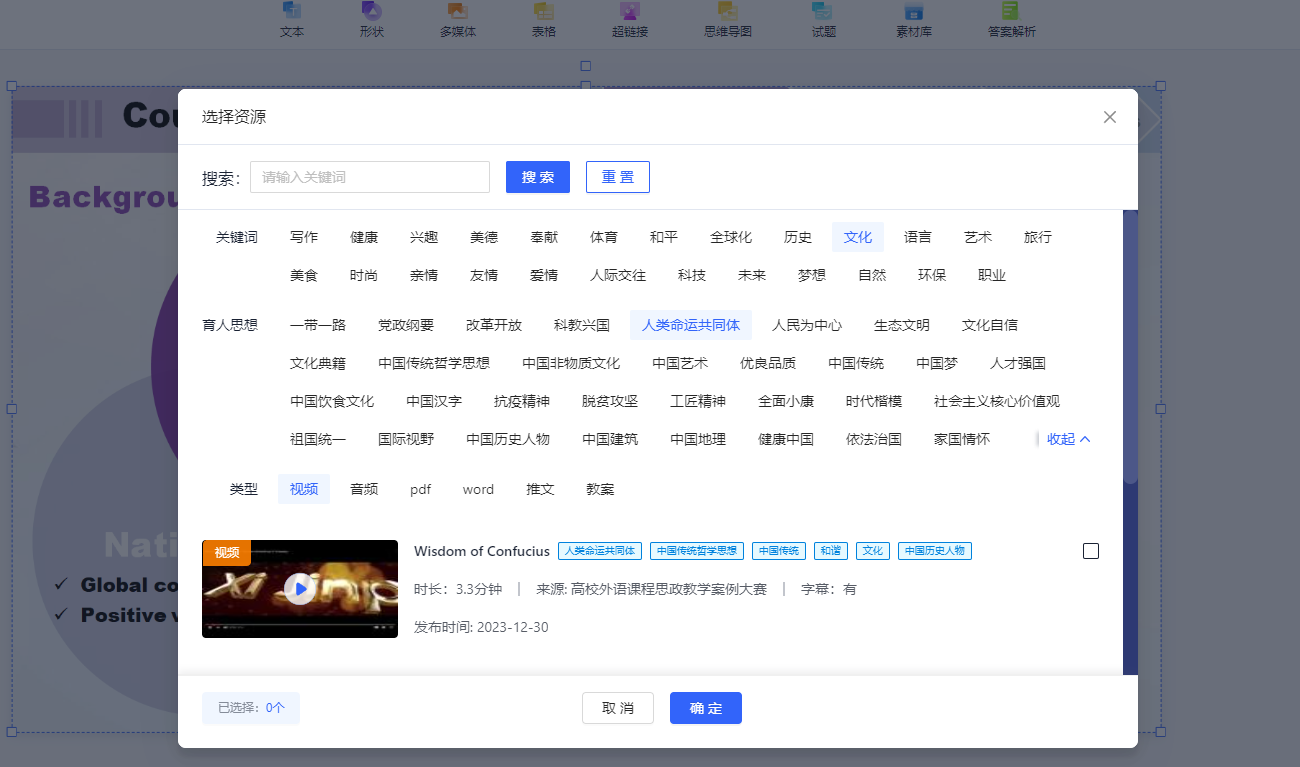1300x767 pixels.
Task: Click the 答案解析 answer analysis icon
Action: [1011, 12]
